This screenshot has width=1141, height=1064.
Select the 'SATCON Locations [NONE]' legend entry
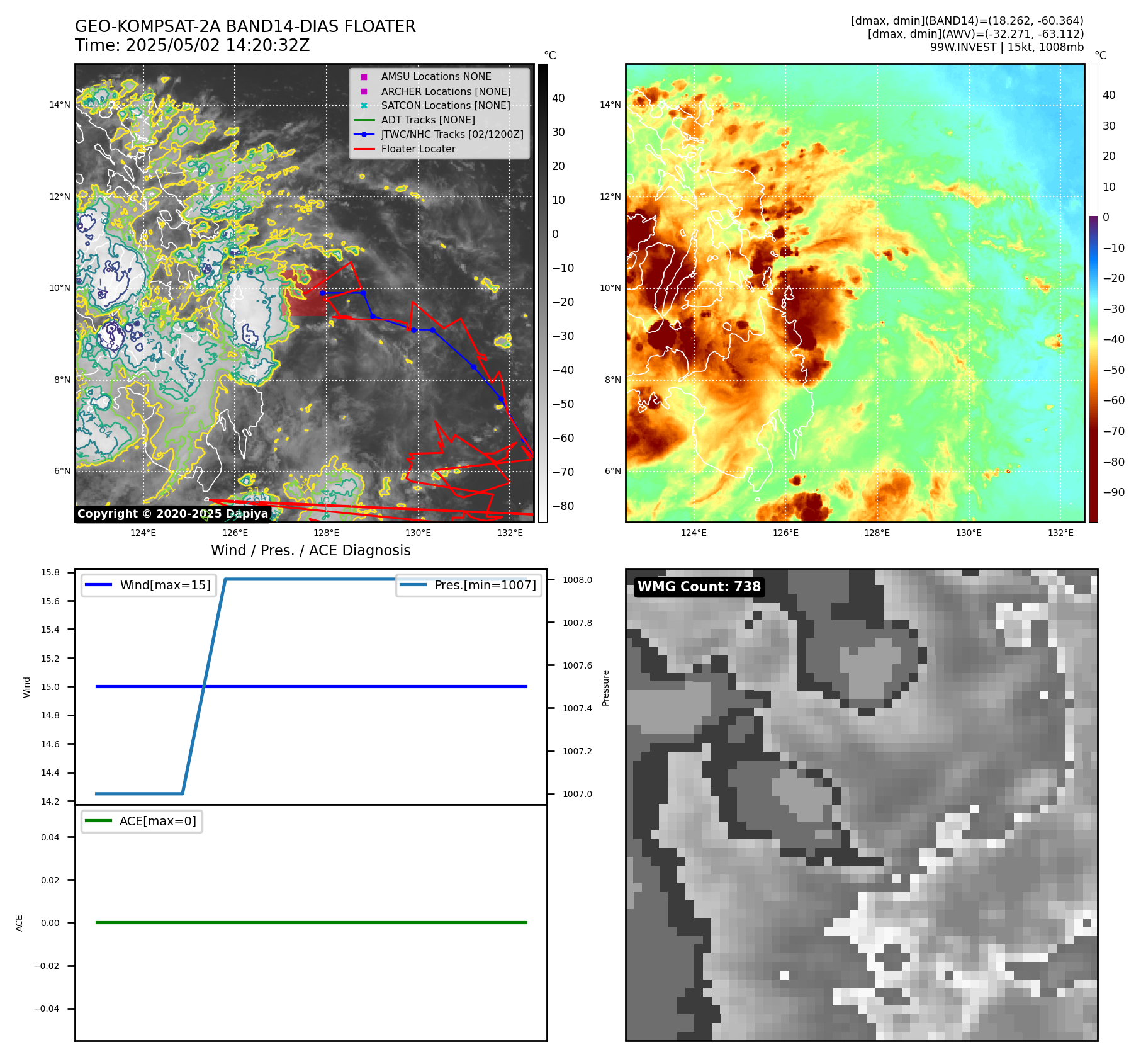(x=446, y=106)
